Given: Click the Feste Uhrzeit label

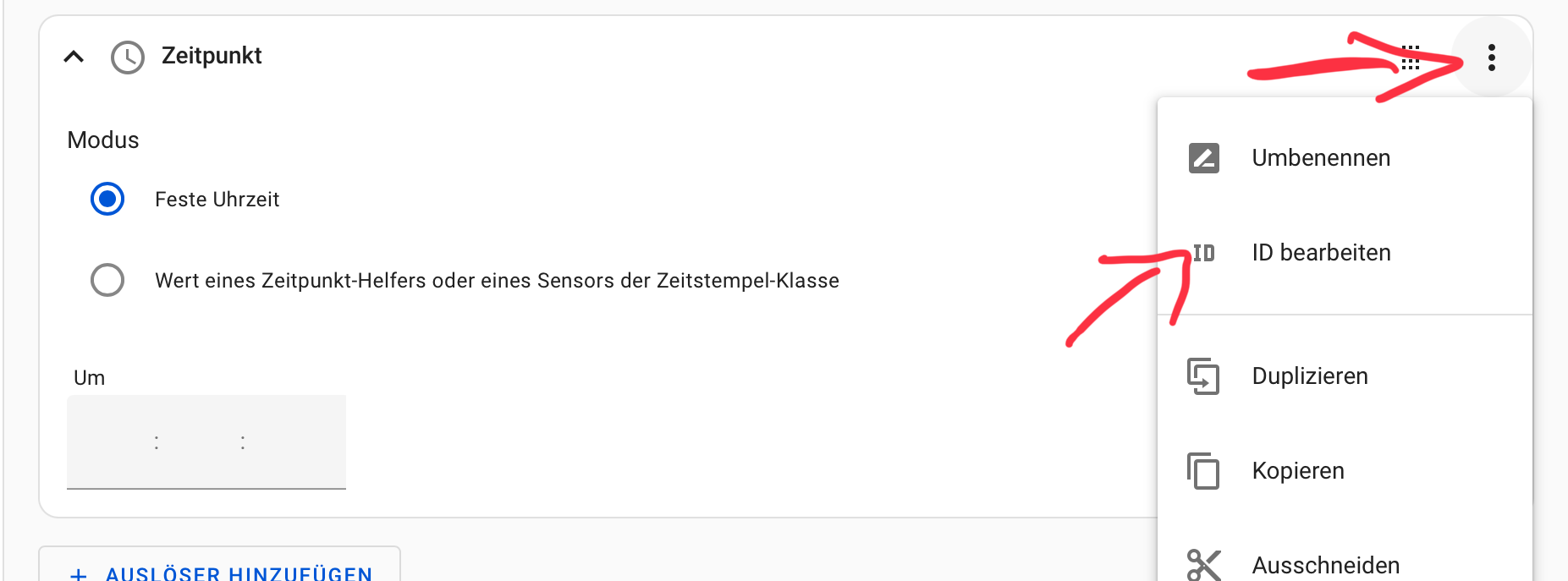Looking at the screenshot, I should (x=217, y=200).
